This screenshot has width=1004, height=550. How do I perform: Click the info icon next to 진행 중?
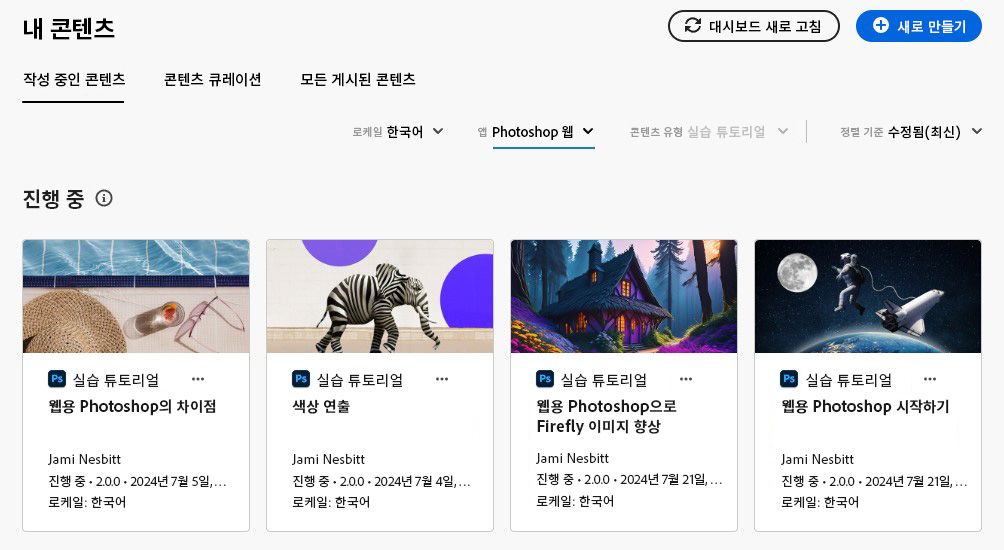click(104, 198)
